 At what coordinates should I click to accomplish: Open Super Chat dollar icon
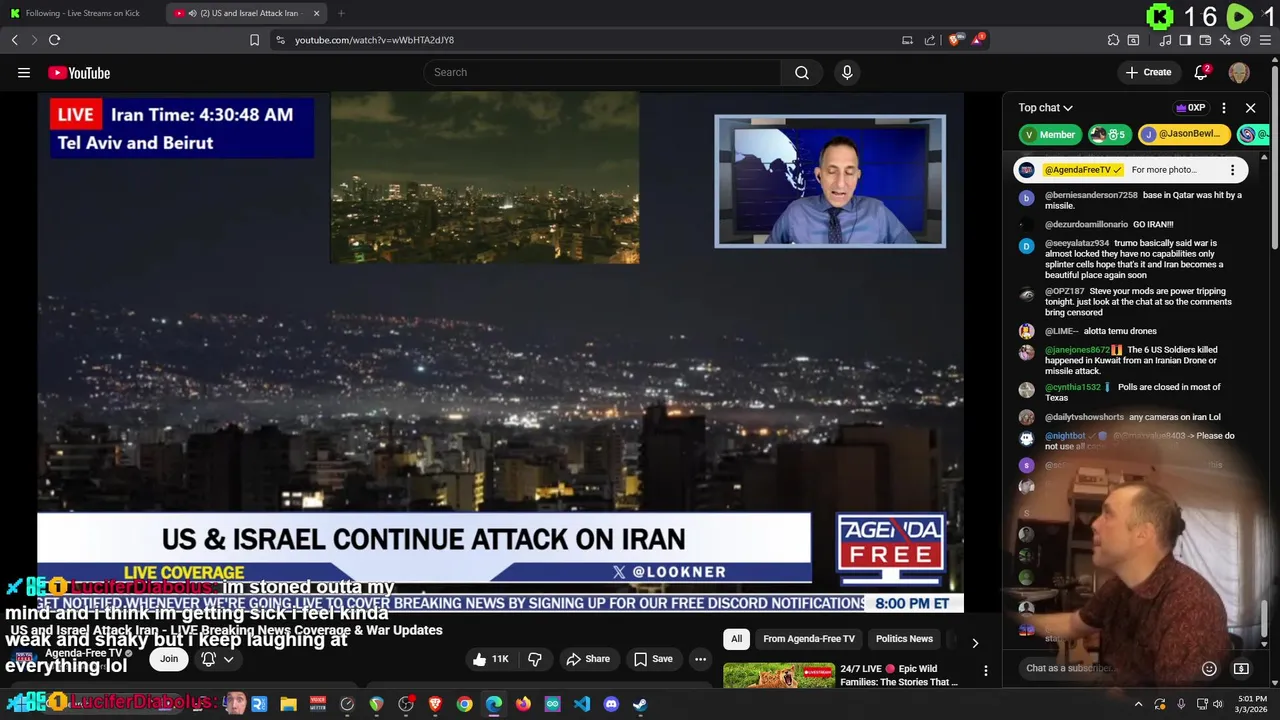(x=1241, y=668)
